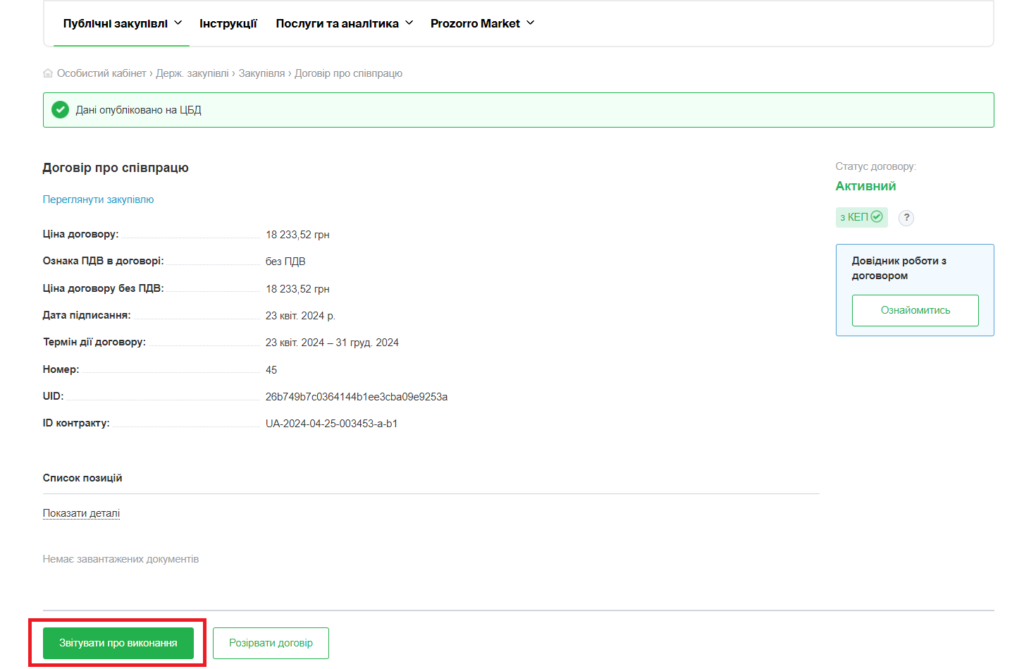The height and width of the screenshot is (669, 1024).
Task: Click the UID value 26b749b7c0364144b1ee3cba09e9253a
Action: [356, 397]
